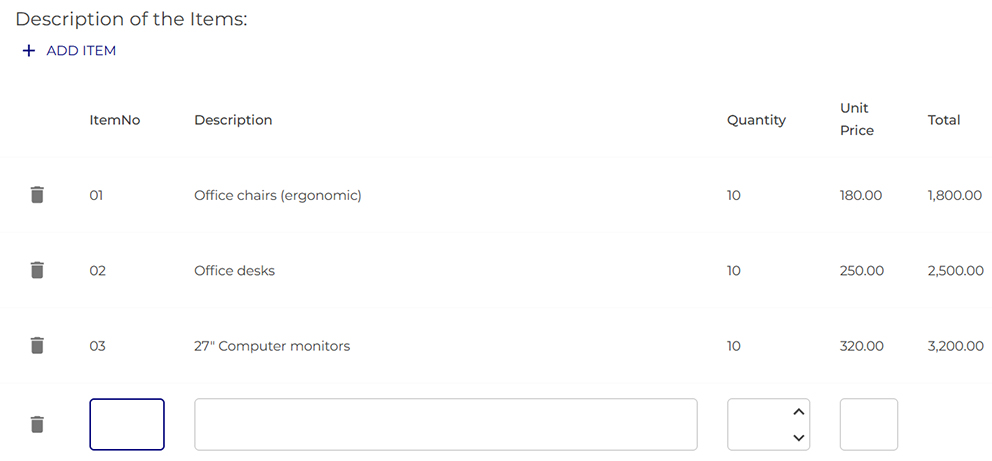This screenshot has width=992, height=461.
Task: Delete the empty new item row
Action: [x=37, y=424]
